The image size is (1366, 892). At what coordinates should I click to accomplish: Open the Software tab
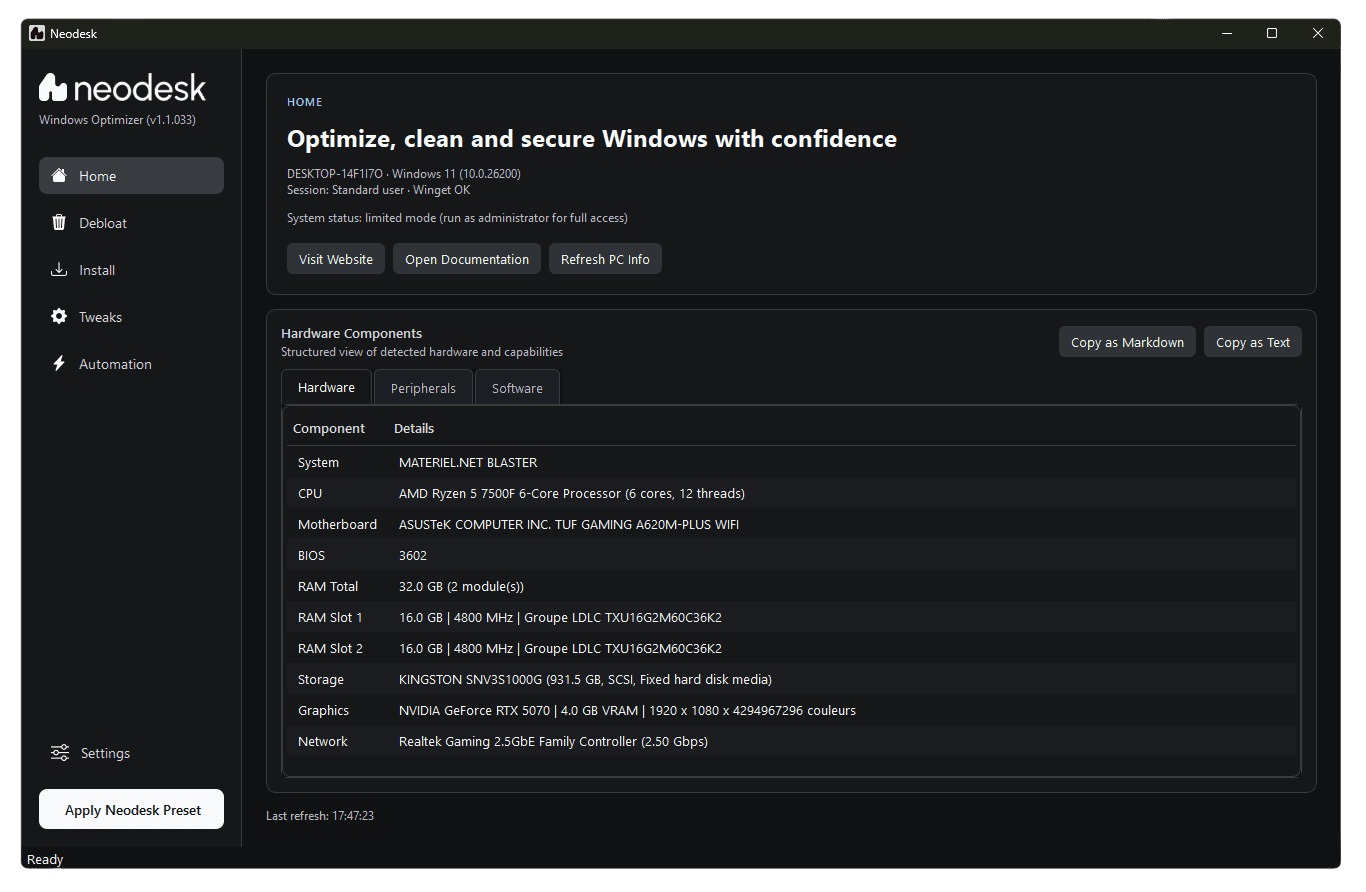point(517,387)
